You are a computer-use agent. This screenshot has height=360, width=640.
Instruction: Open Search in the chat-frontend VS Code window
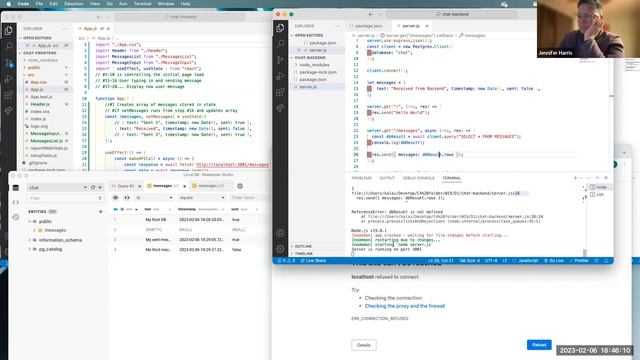pos(9,47)
